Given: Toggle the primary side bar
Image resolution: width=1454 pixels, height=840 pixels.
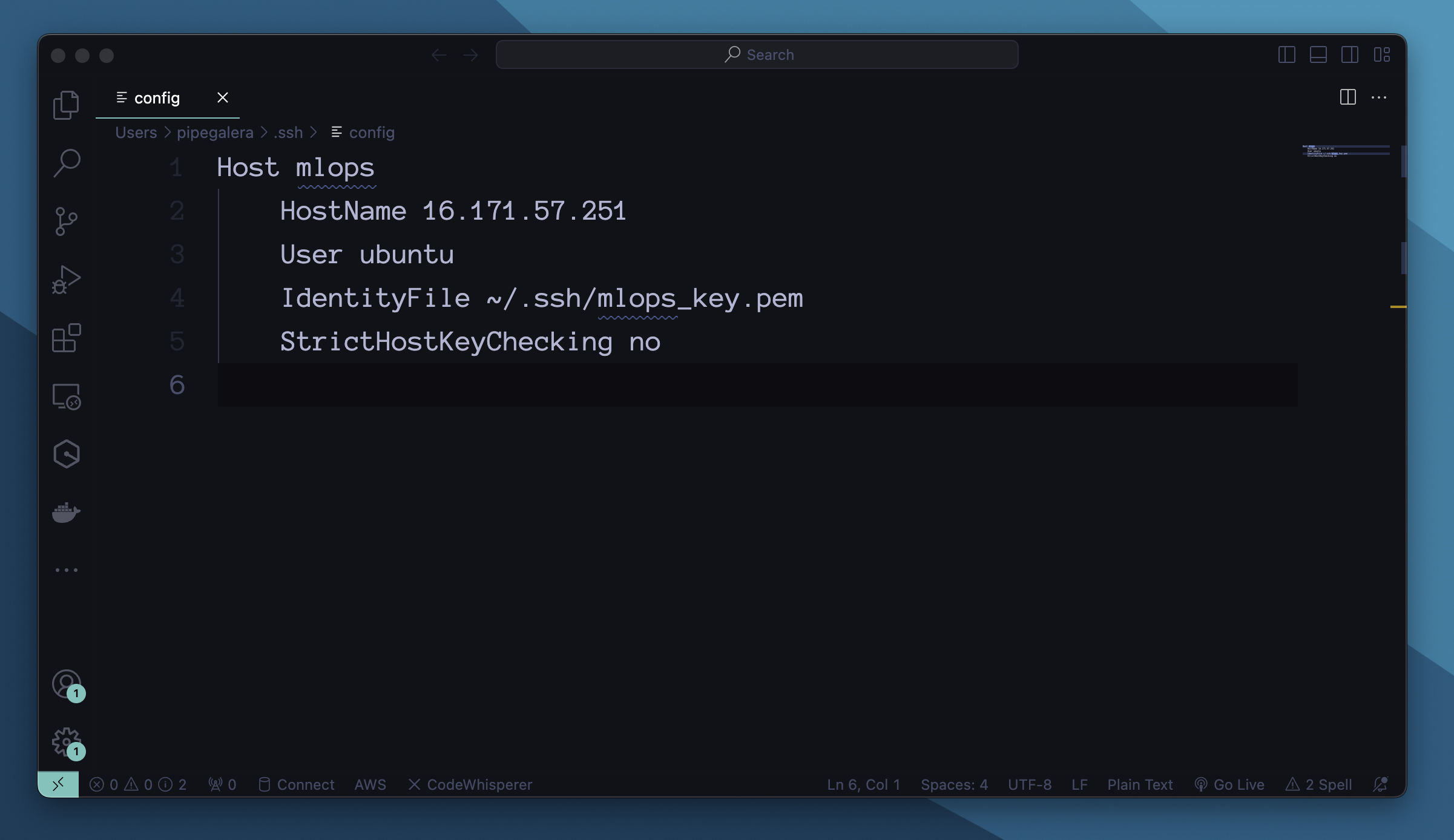Looking at the screenshot, I should pos(1286,54).
